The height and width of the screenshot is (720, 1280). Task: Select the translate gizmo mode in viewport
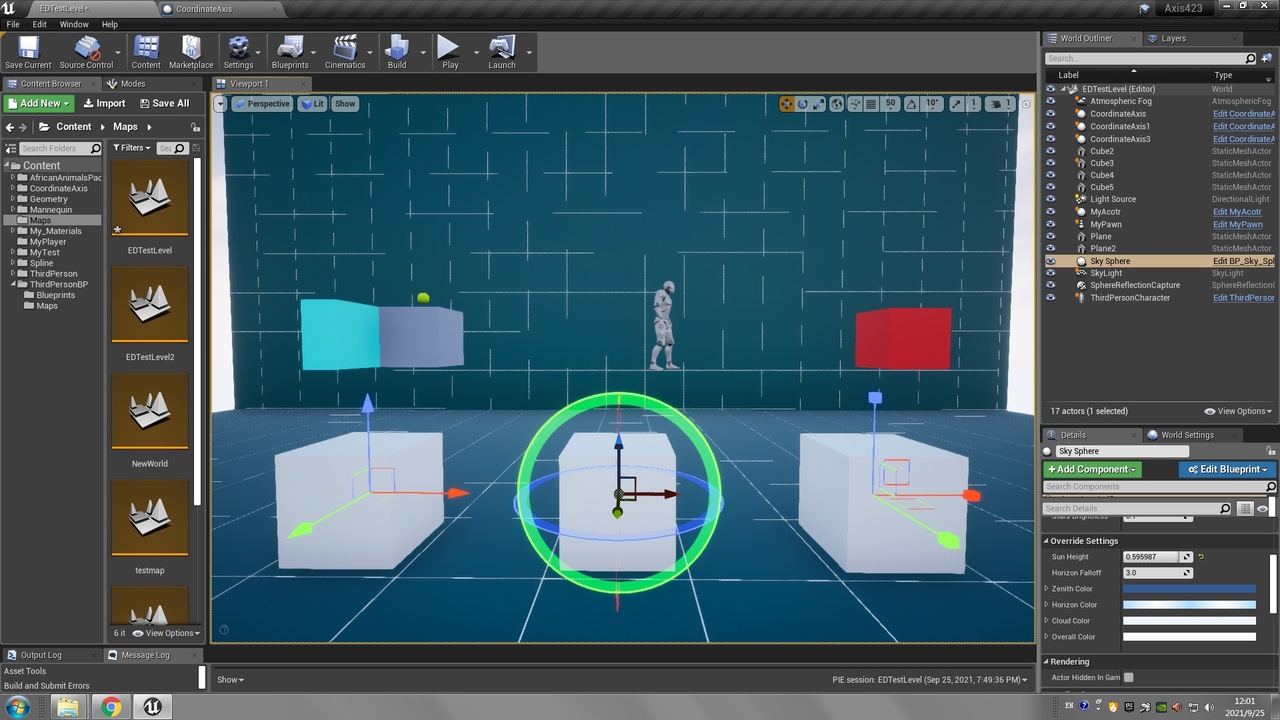[787, 104]
